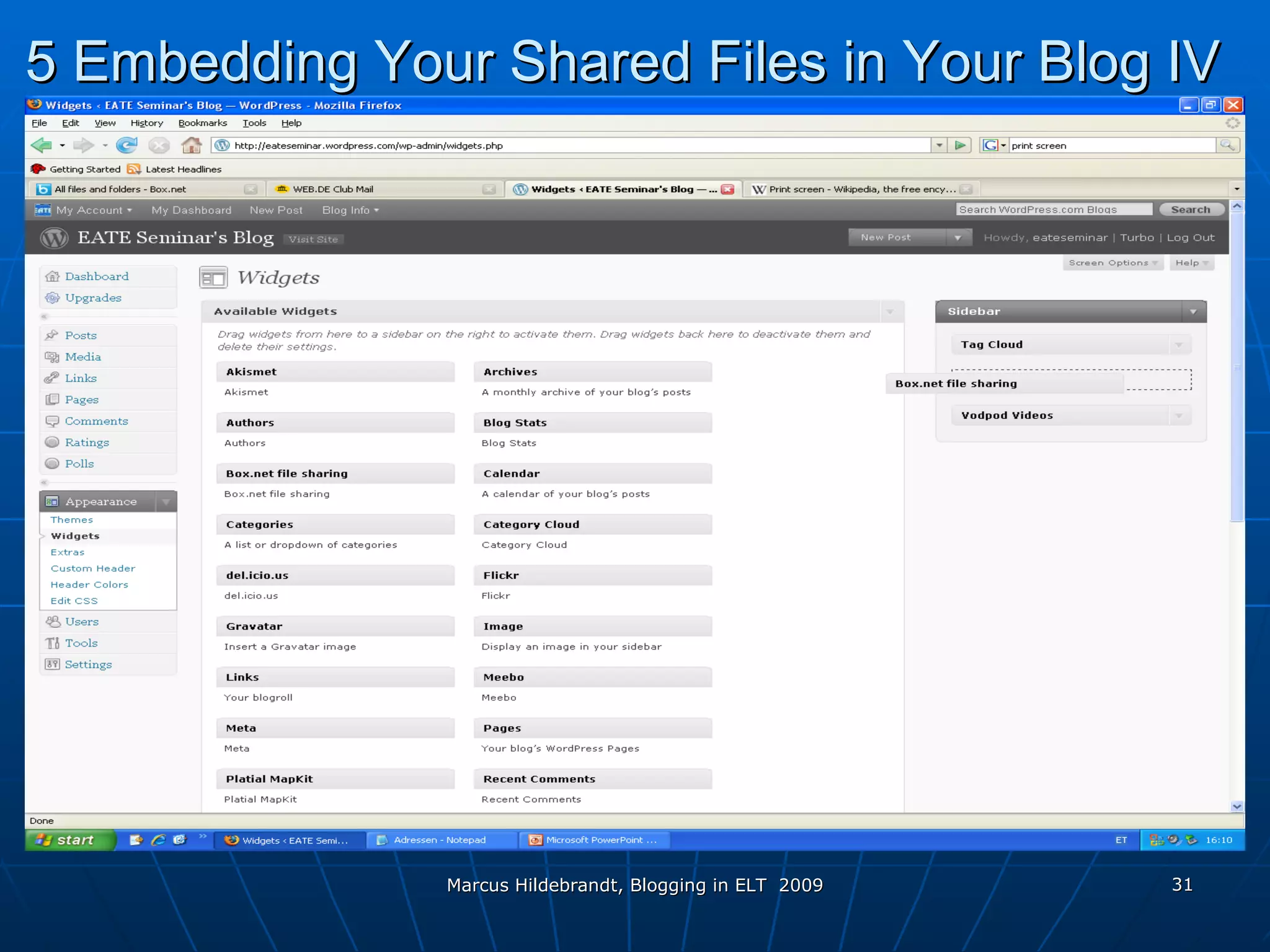Click the Settings icon in admin menu

52,664
